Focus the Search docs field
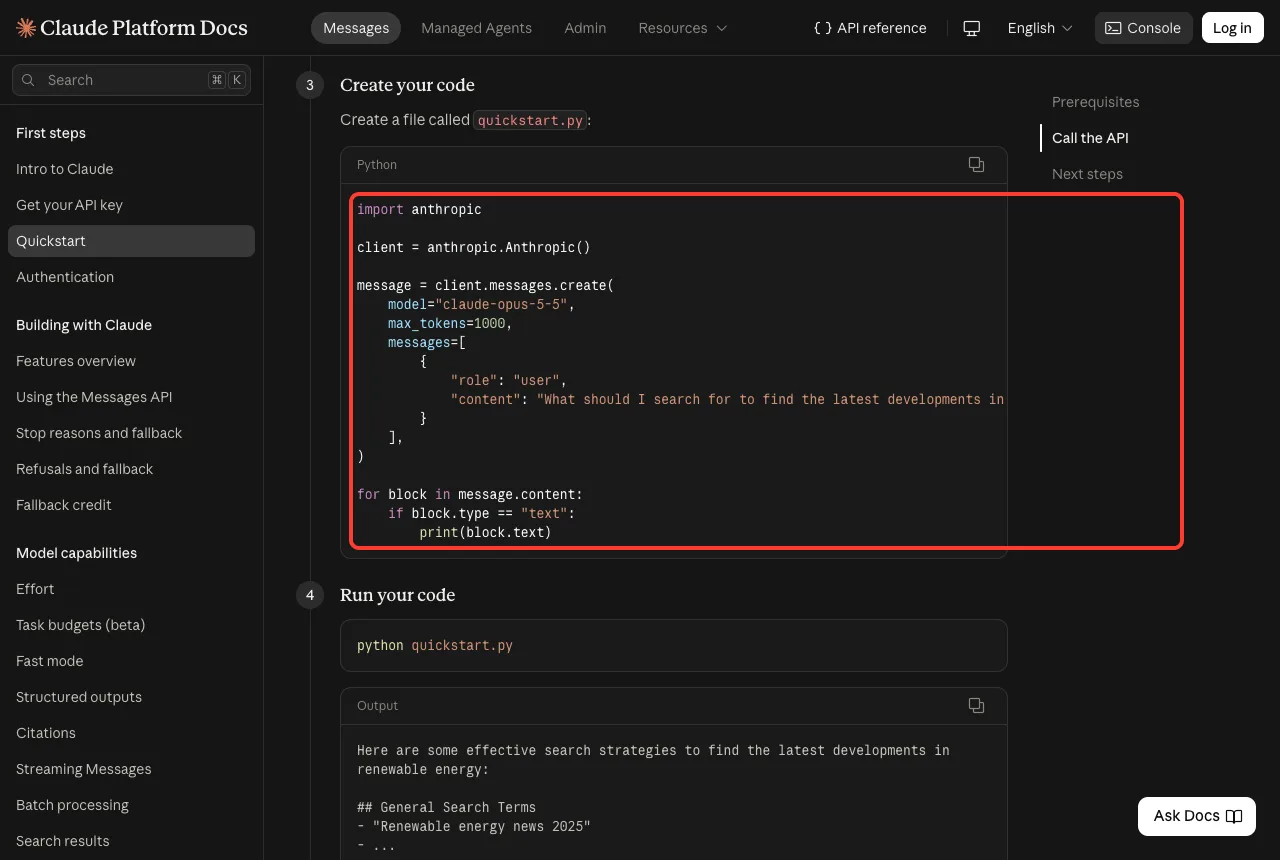1280x860 pixels. coord(131,80)
